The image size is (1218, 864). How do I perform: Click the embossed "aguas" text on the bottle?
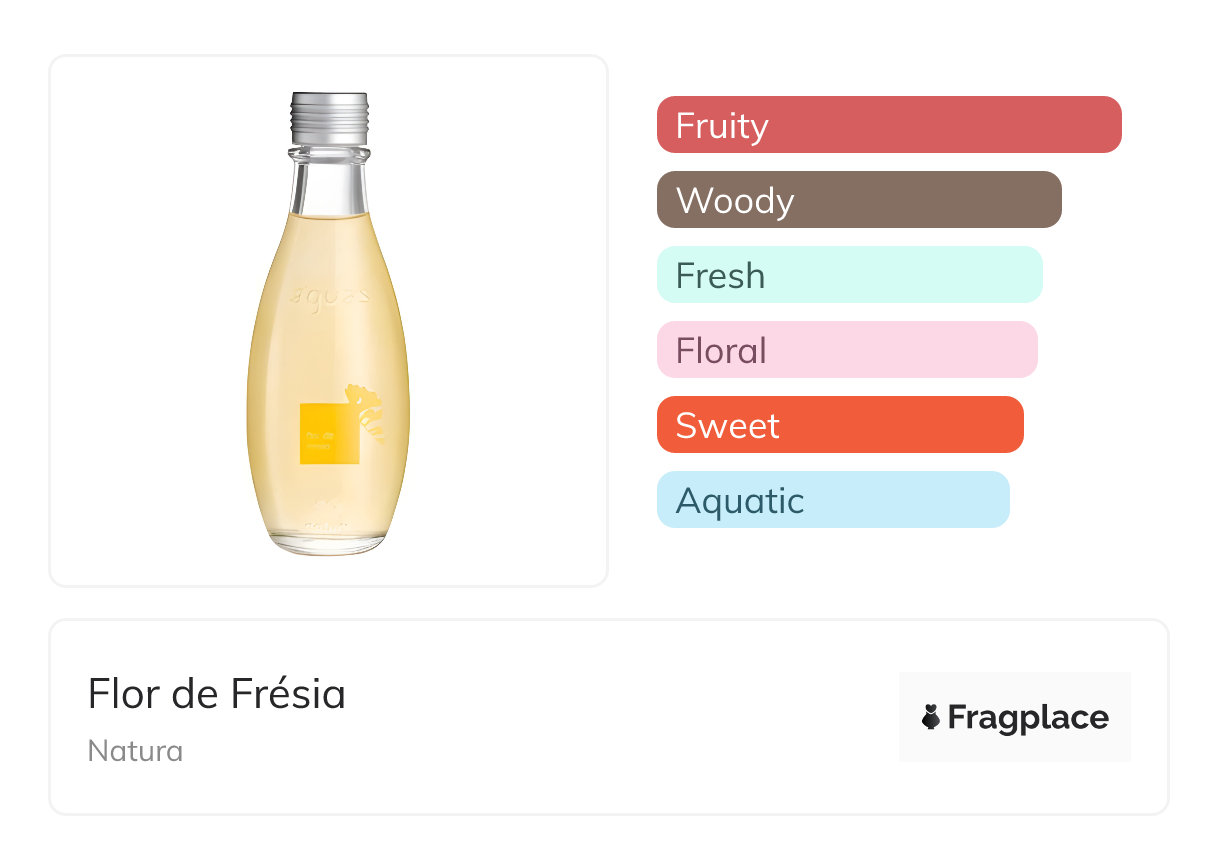(x=329, y=297)
